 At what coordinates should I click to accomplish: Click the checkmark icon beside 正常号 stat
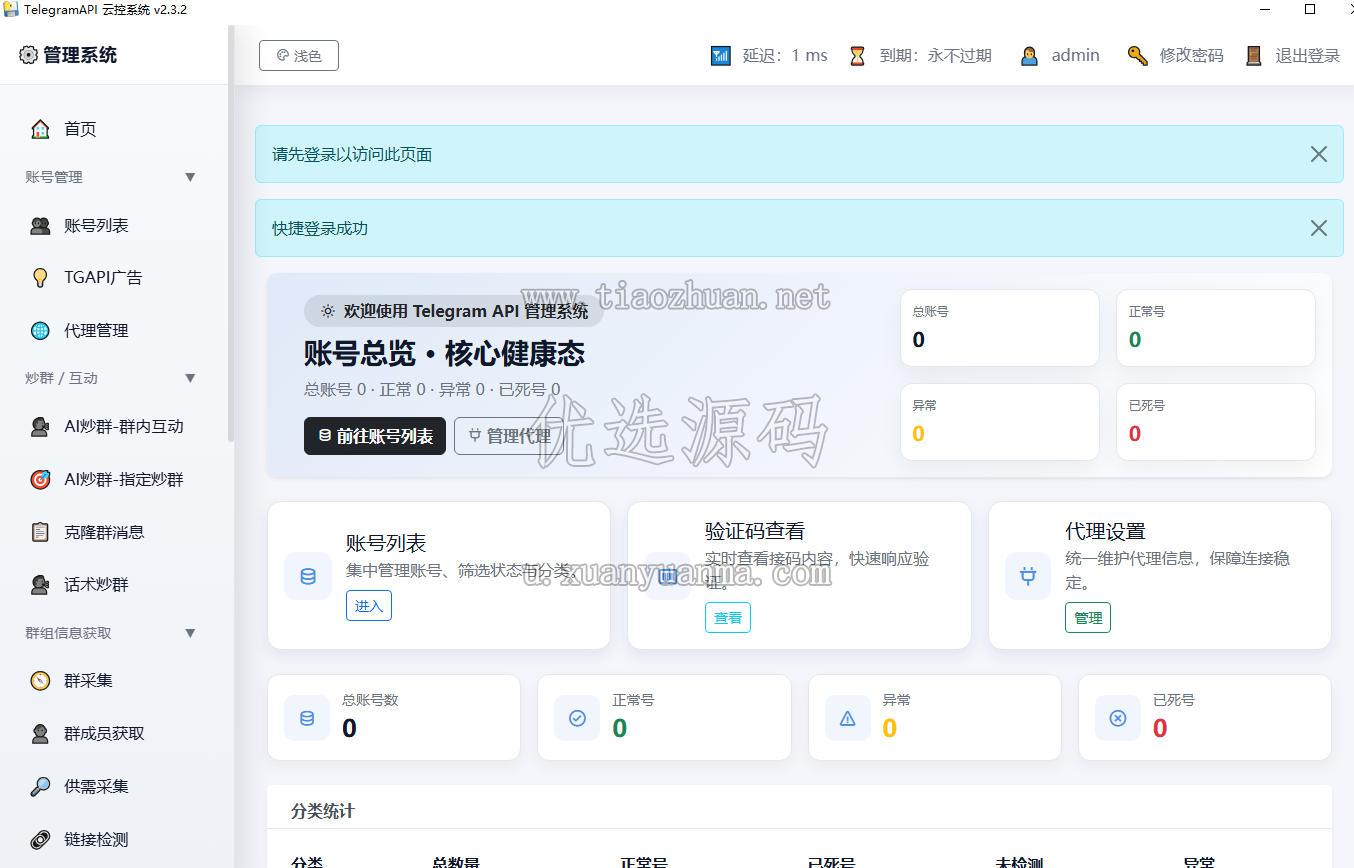point(577,718)
